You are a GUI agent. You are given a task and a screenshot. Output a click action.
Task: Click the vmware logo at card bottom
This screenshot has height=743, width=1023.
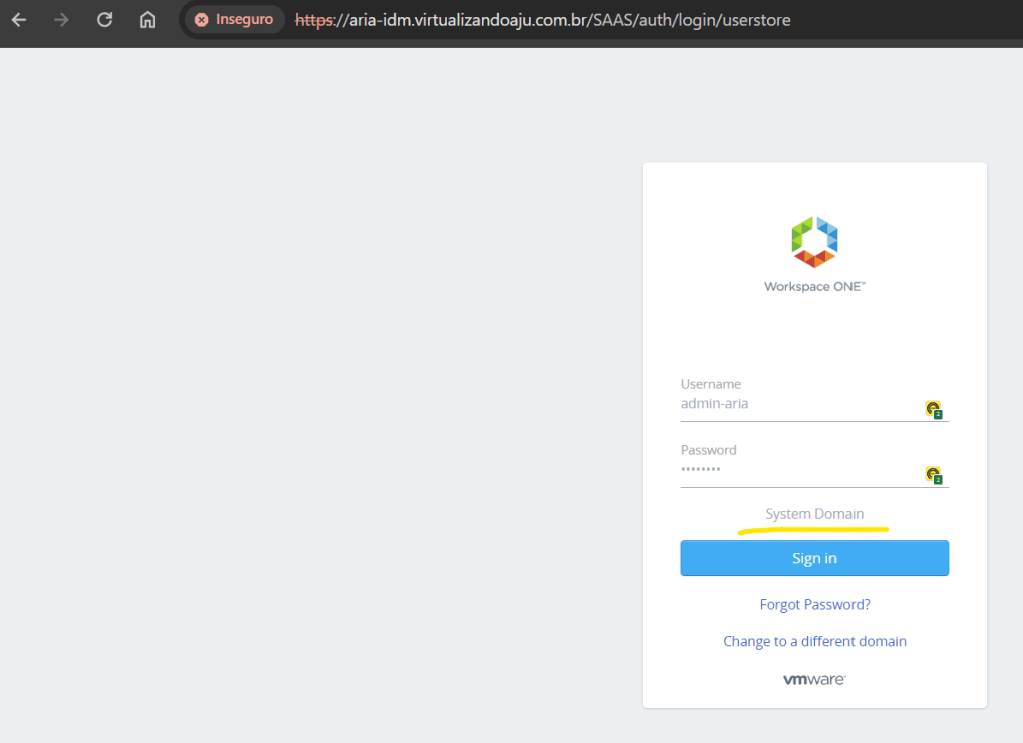click(814, 680)
